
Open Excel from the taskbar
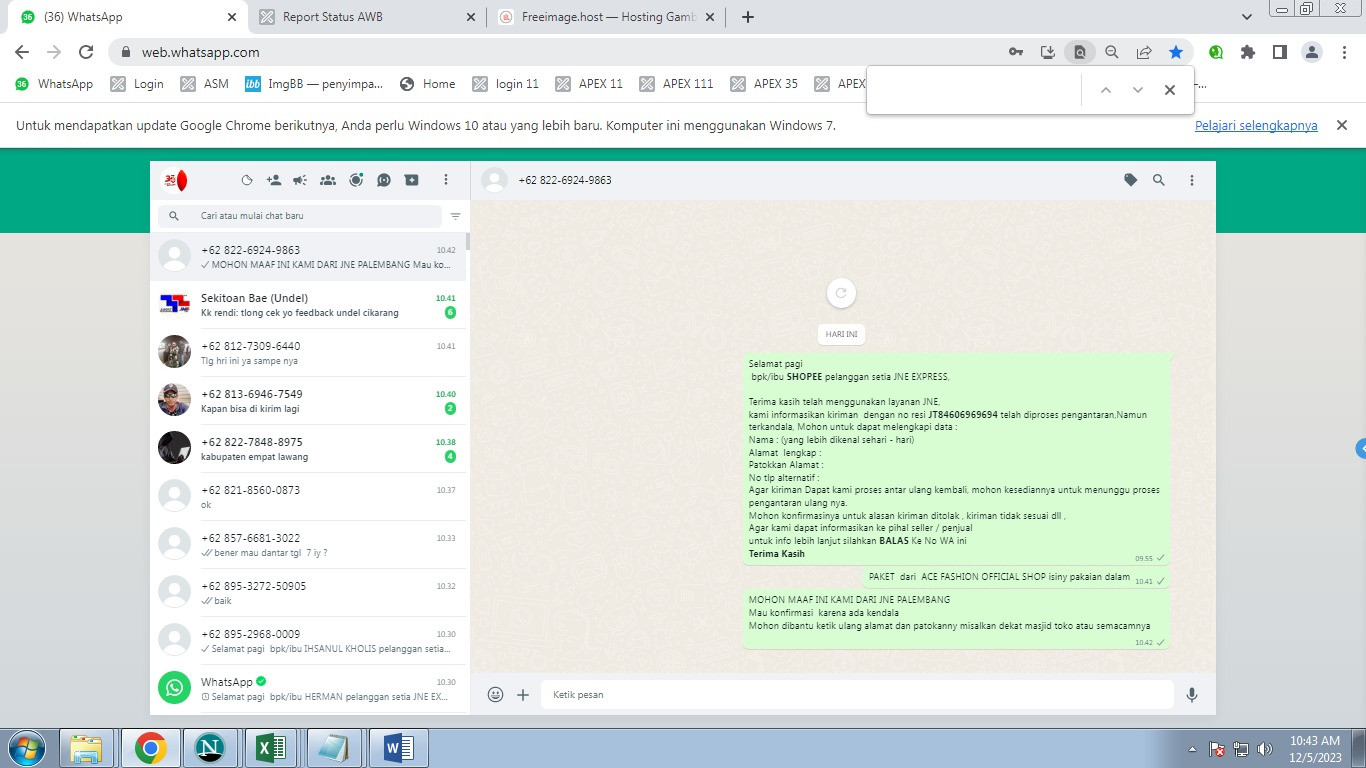(271, 748)
